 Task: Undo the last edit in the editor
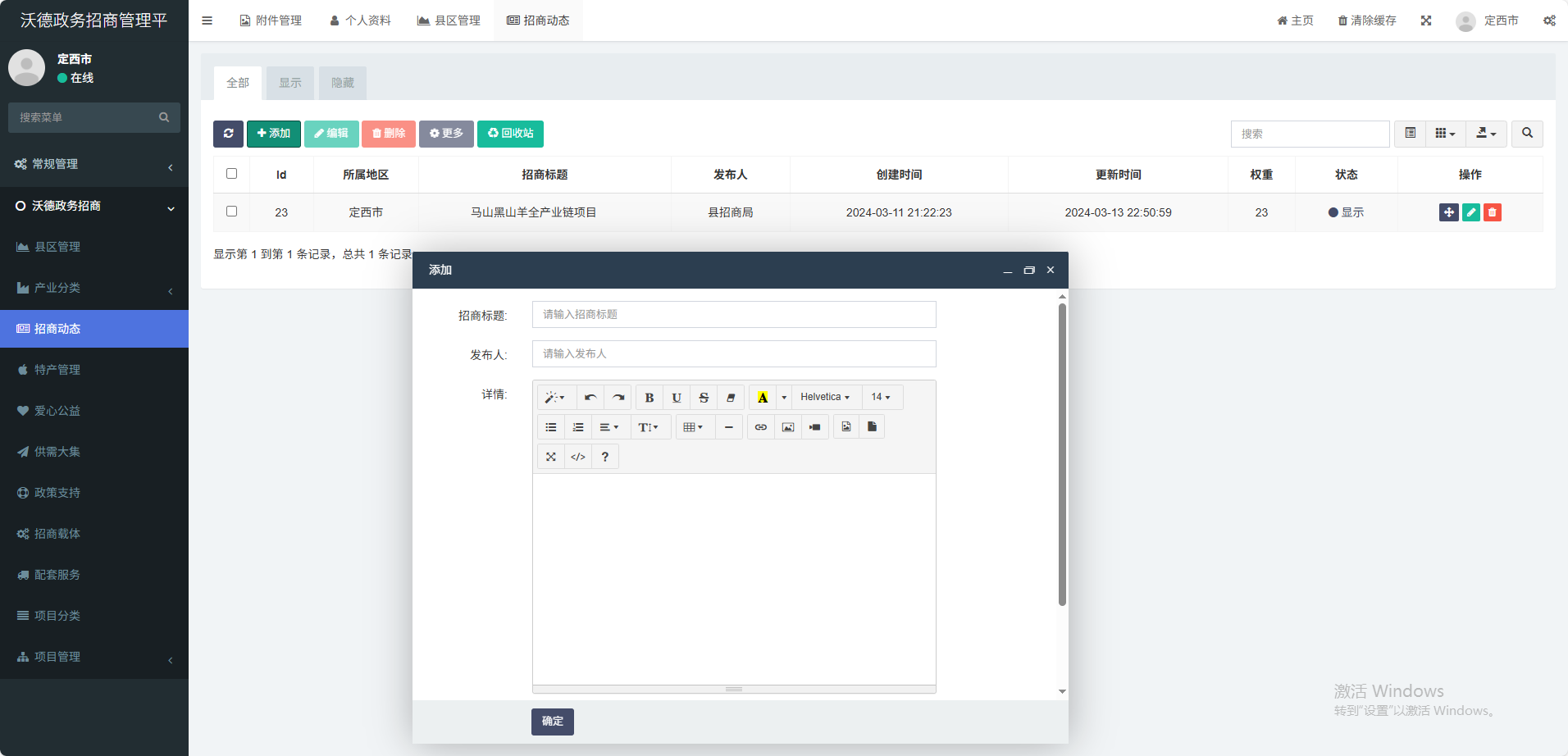click(x=590, y=398)
